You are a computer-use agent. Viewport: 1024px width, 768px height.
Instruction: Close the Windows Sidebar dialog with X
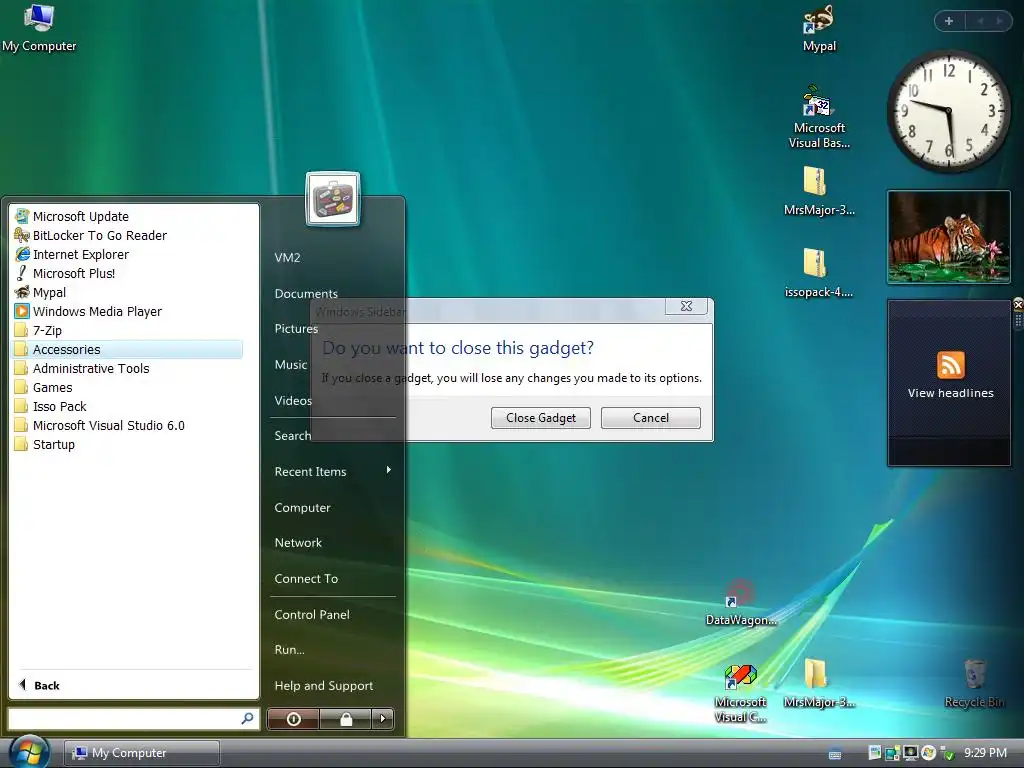(x=686, y=306)
